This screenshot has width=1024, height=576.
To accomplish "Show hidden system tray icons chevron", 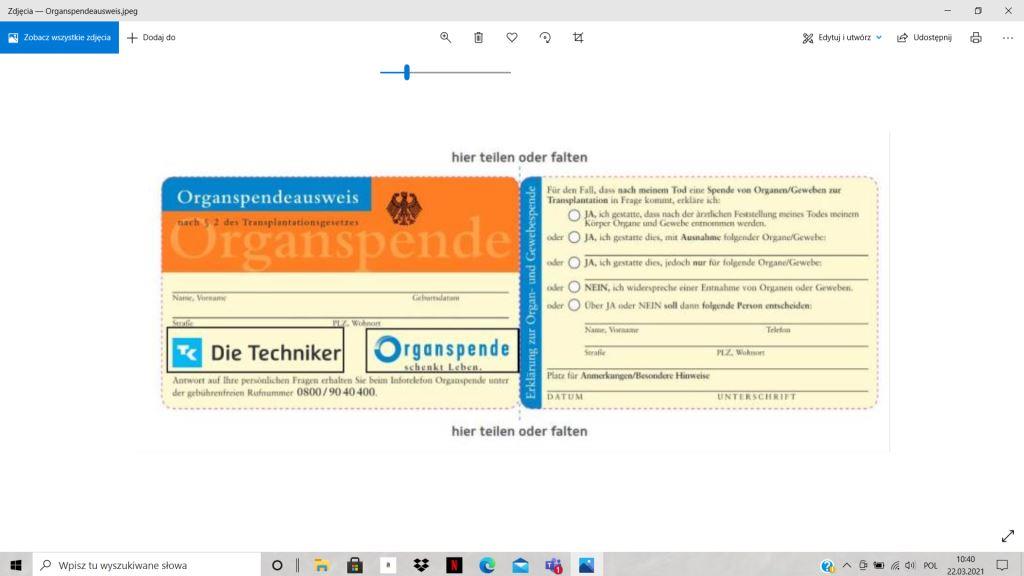I will point(847,565).
